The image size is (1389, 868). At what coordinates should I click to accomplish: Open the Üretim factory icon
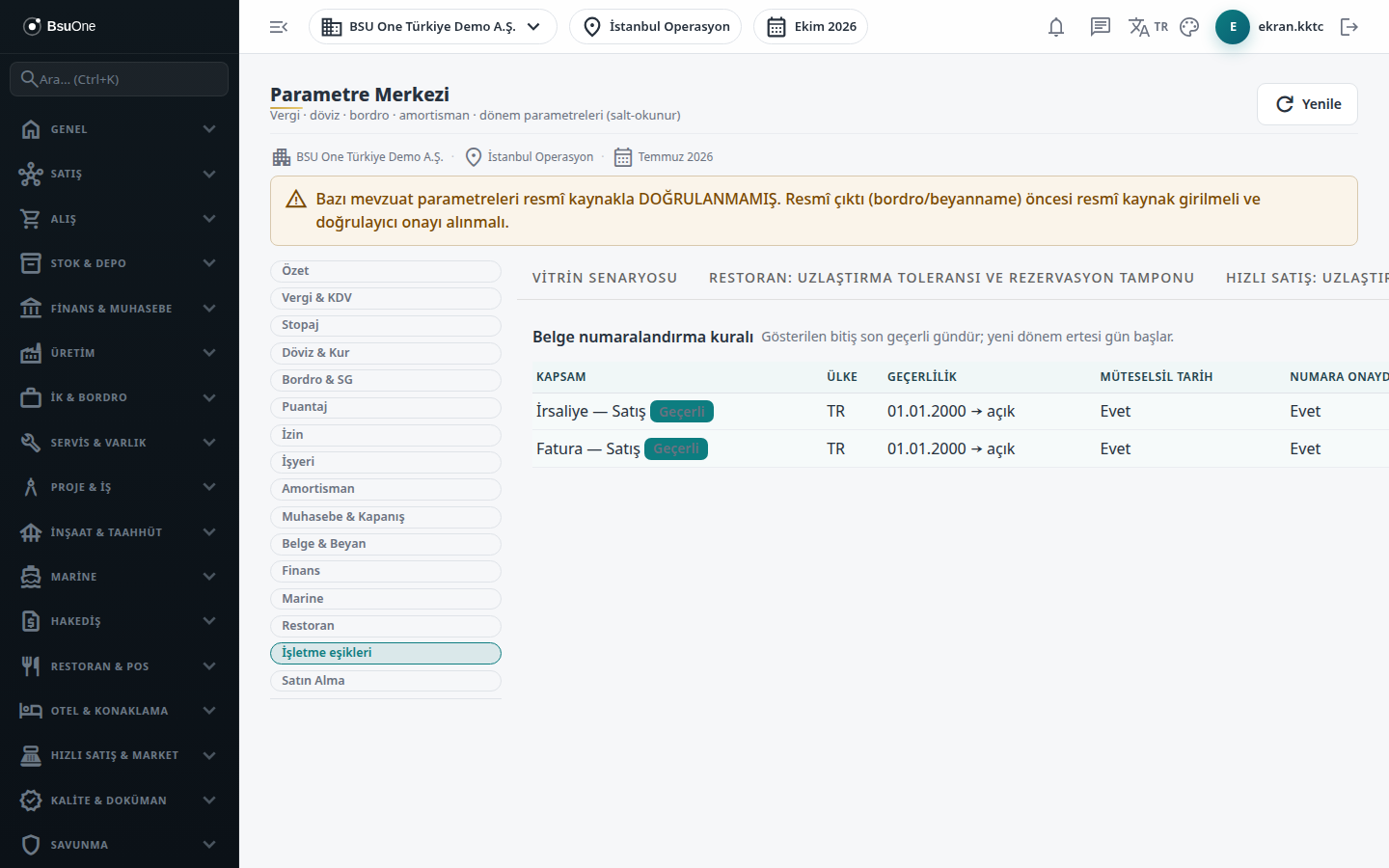pyautogui.click(x=31, y=353)
